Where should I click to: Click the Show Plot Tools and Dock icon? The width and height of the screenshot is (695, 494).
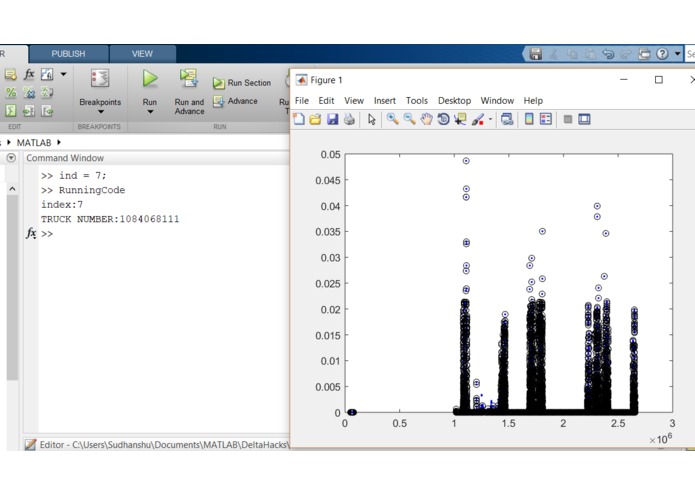(584, 119)
